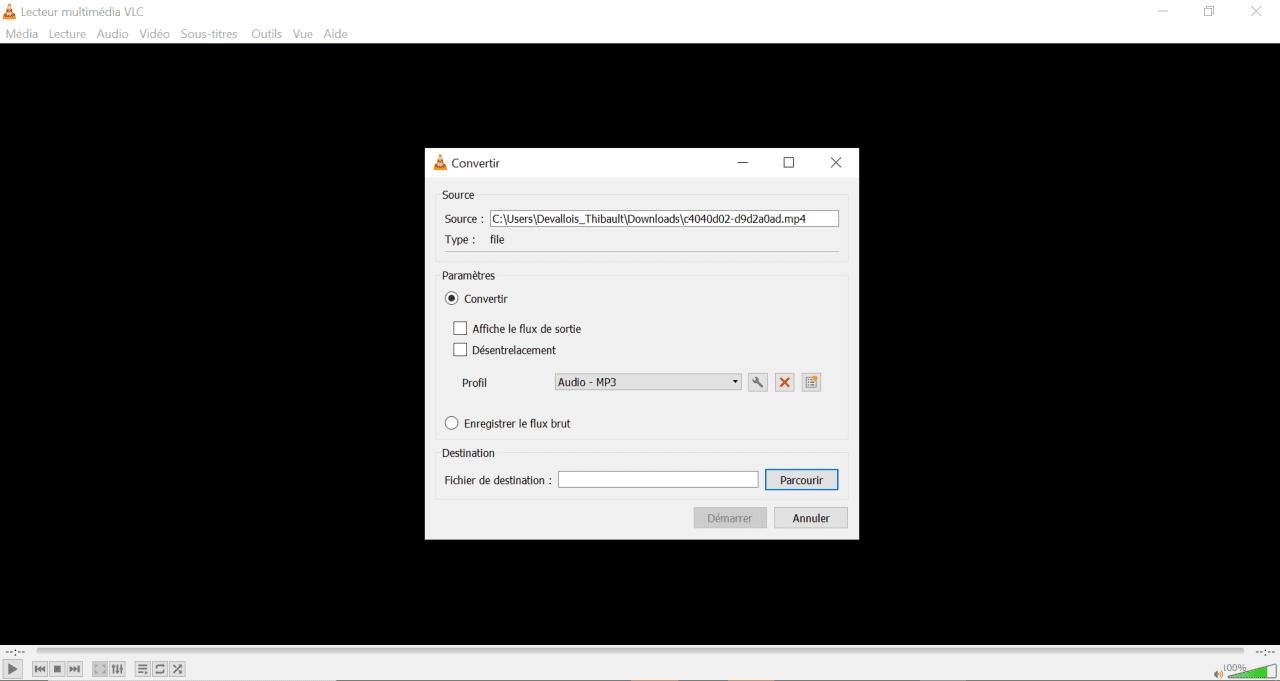1280x681 pixels.
Task: Delete selected profile with red X icon
Action: [x=785, y=382]
